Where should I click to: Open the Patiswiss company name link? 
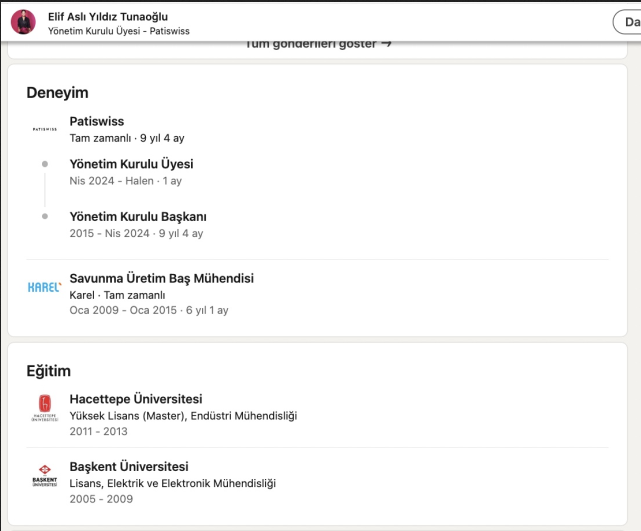97,121
